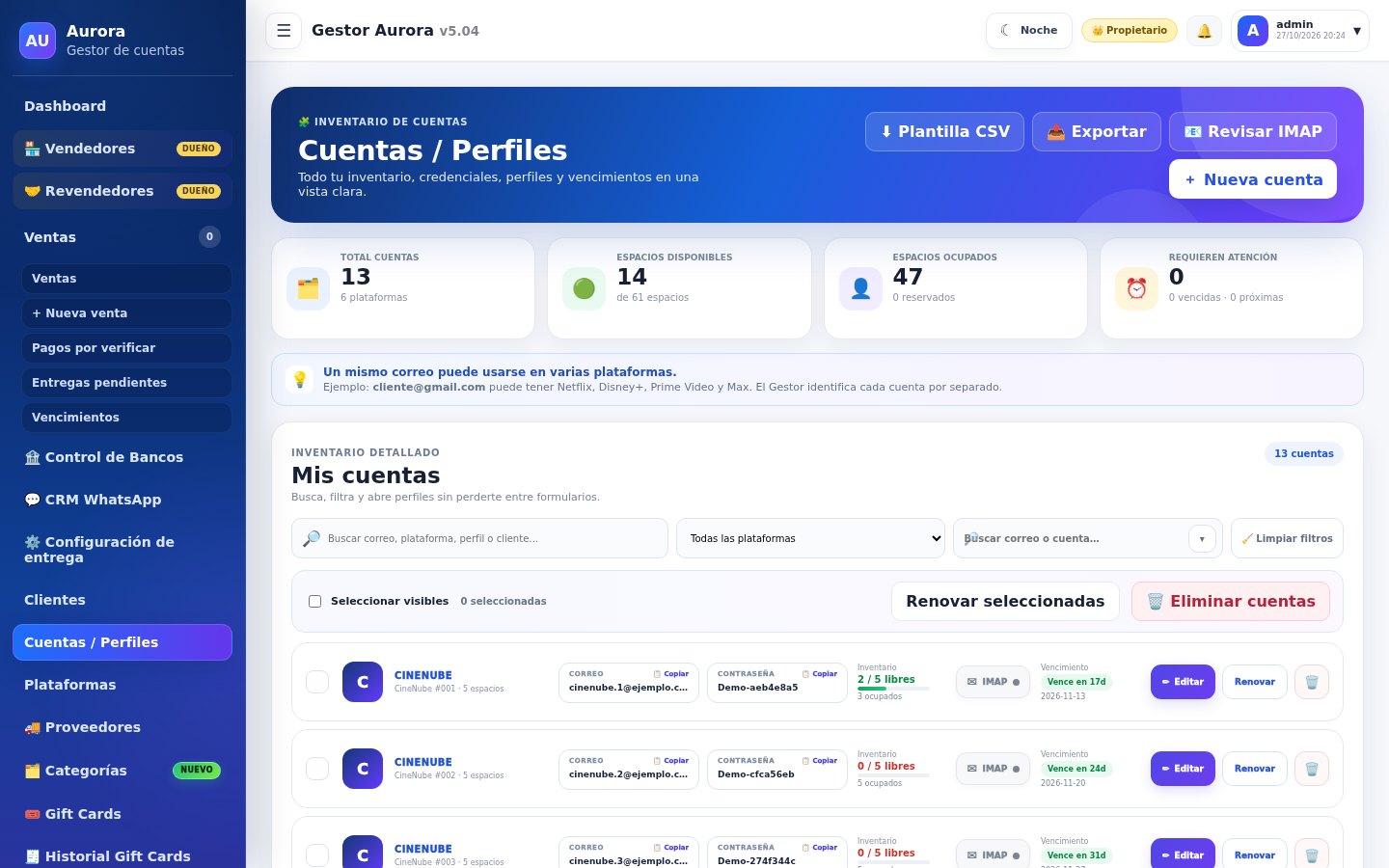This screenshot has height=868, width=1389.
Task: Delete the CineNube #002 account via trash icon
Action: [1312, 769]
